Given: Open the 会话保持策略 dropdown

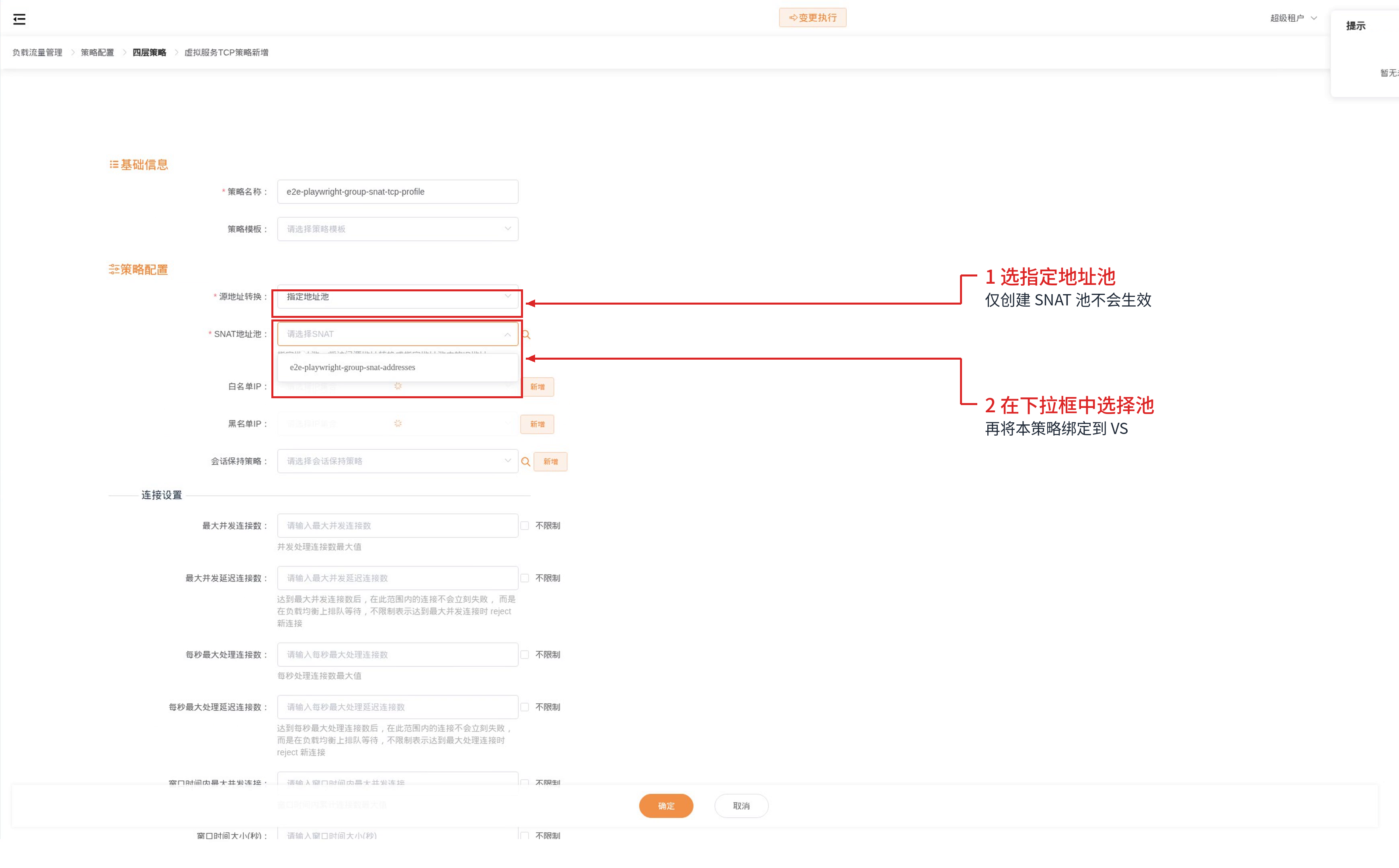Looking at the screenshot, I should coord(398,461).
